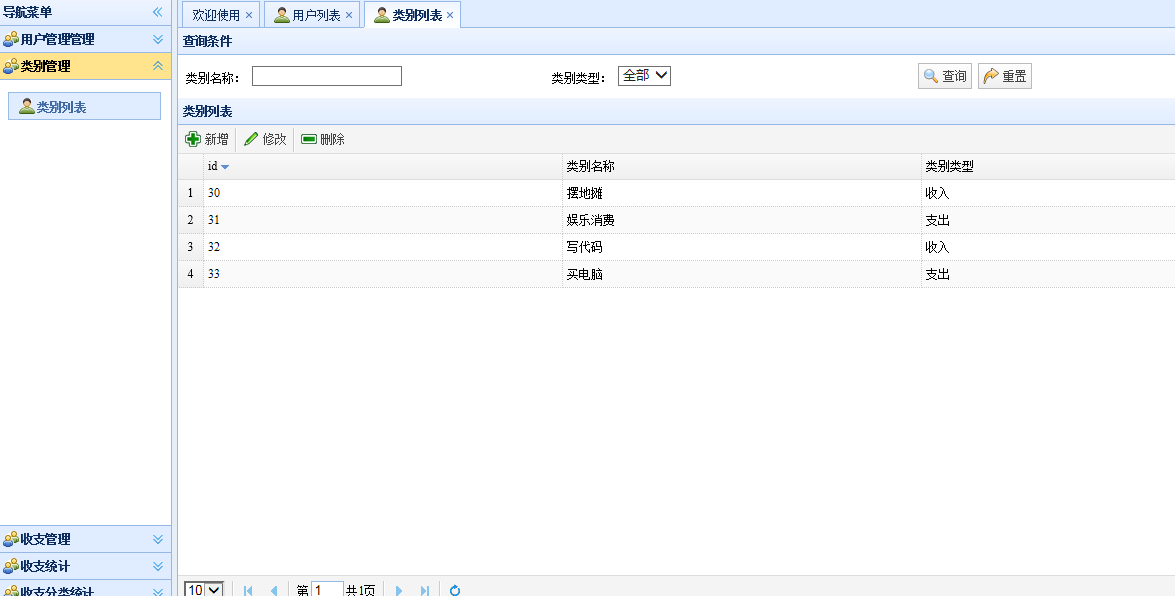Screen dimensions: 1175x596
Task: Focus the 类别名称 search input
Action: tap(327, 76)
